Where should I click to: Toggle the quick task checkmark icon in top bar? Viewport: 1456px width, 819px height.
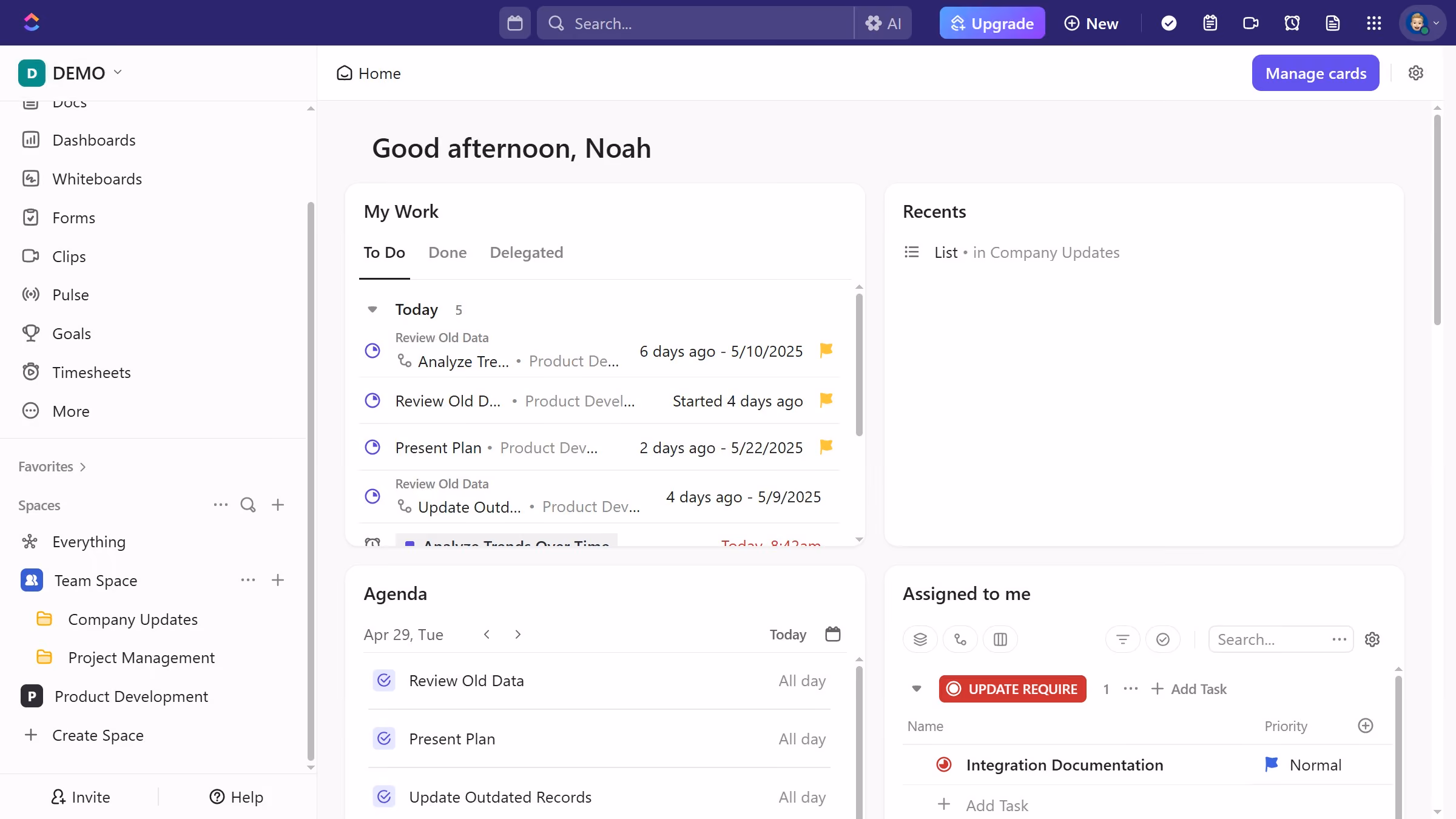pos(1169,23)
